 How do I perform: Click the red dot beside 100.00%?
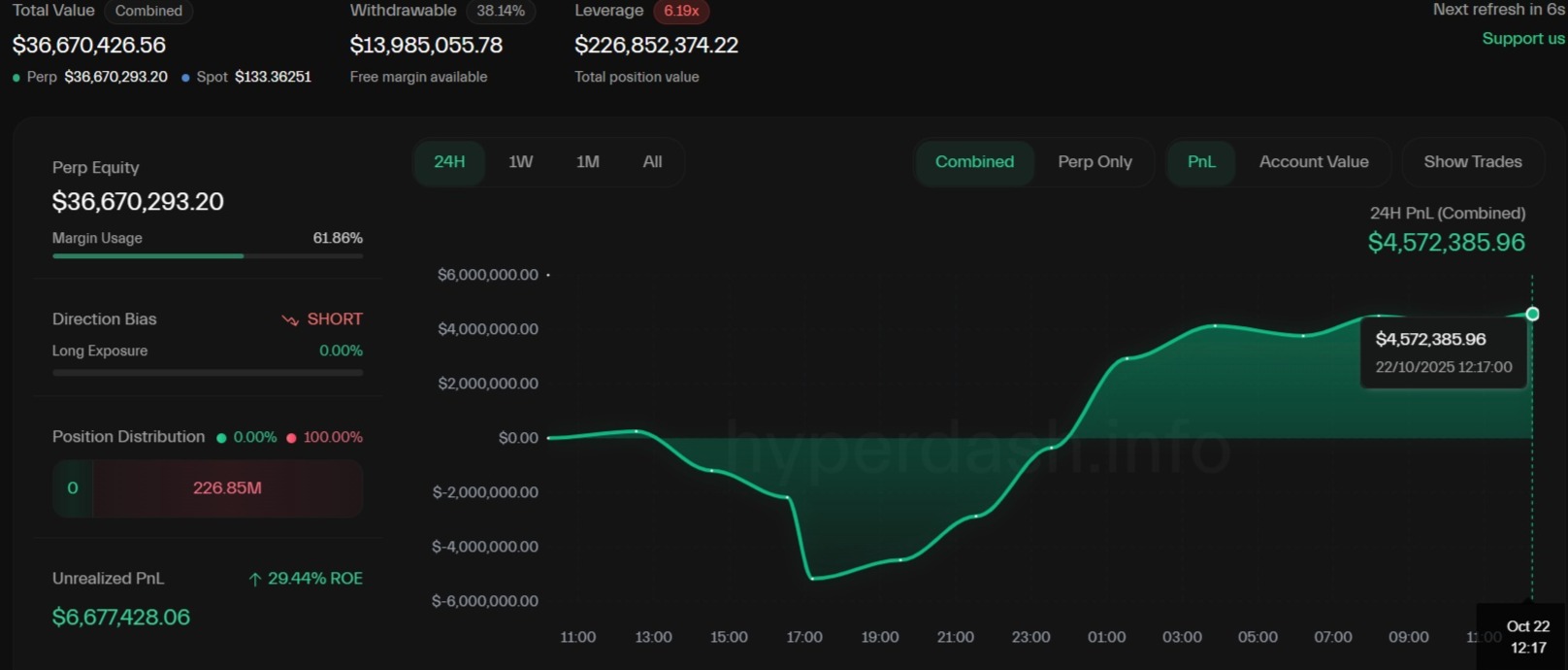pyautogui.click(x=291, y=438)
